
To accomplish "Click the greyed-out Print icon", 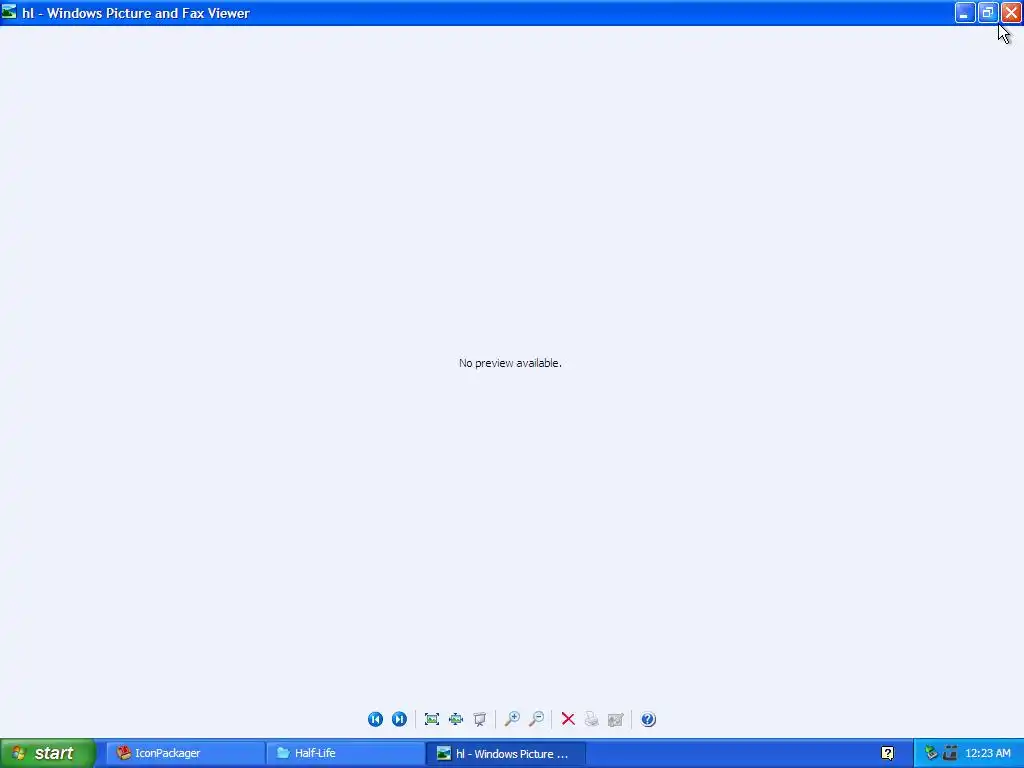I will pyautogui.click(x=592, y=719).
